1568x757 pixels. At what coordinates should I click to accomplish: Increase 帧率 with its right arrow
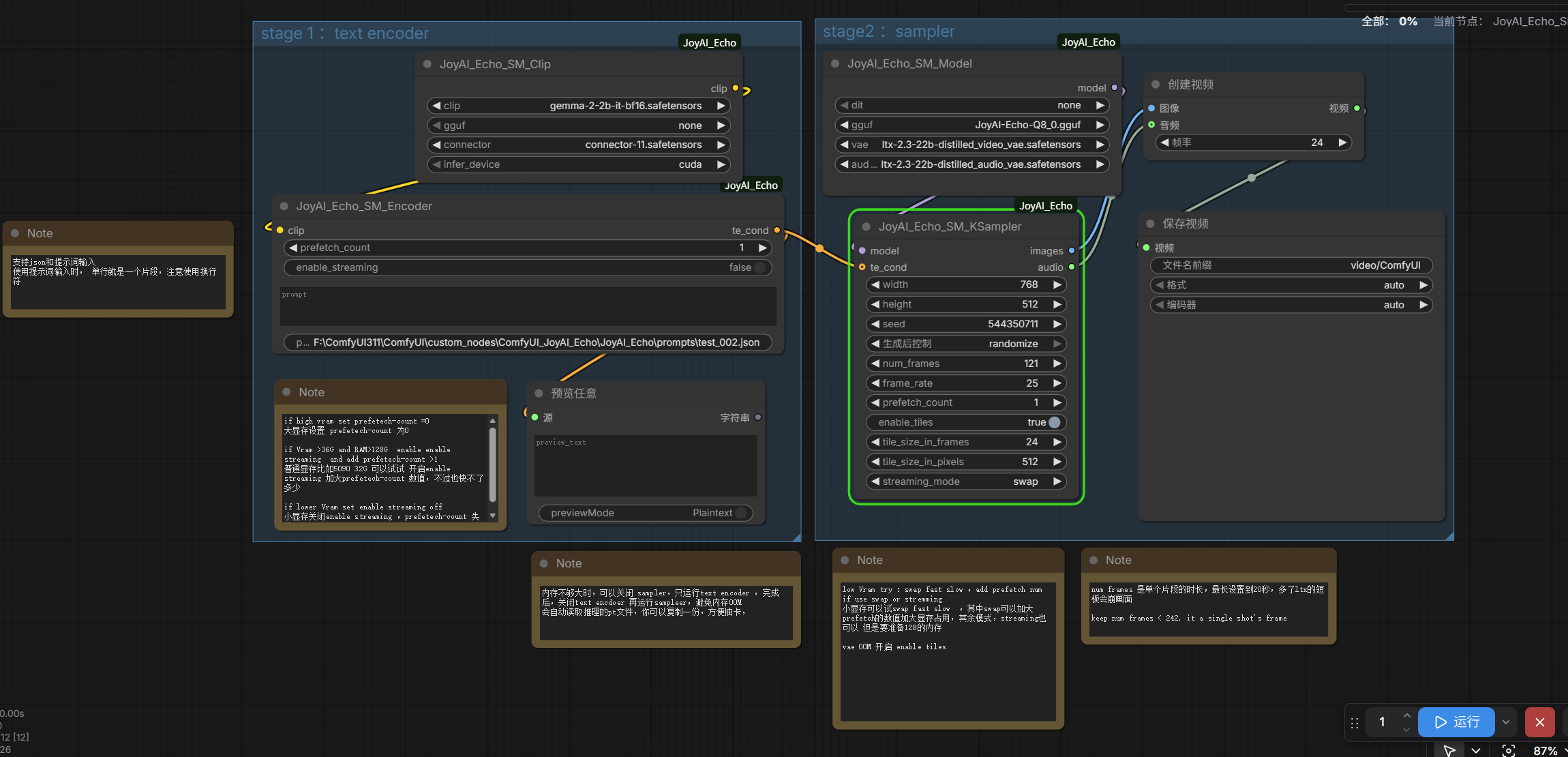(x=1342, y=143)
